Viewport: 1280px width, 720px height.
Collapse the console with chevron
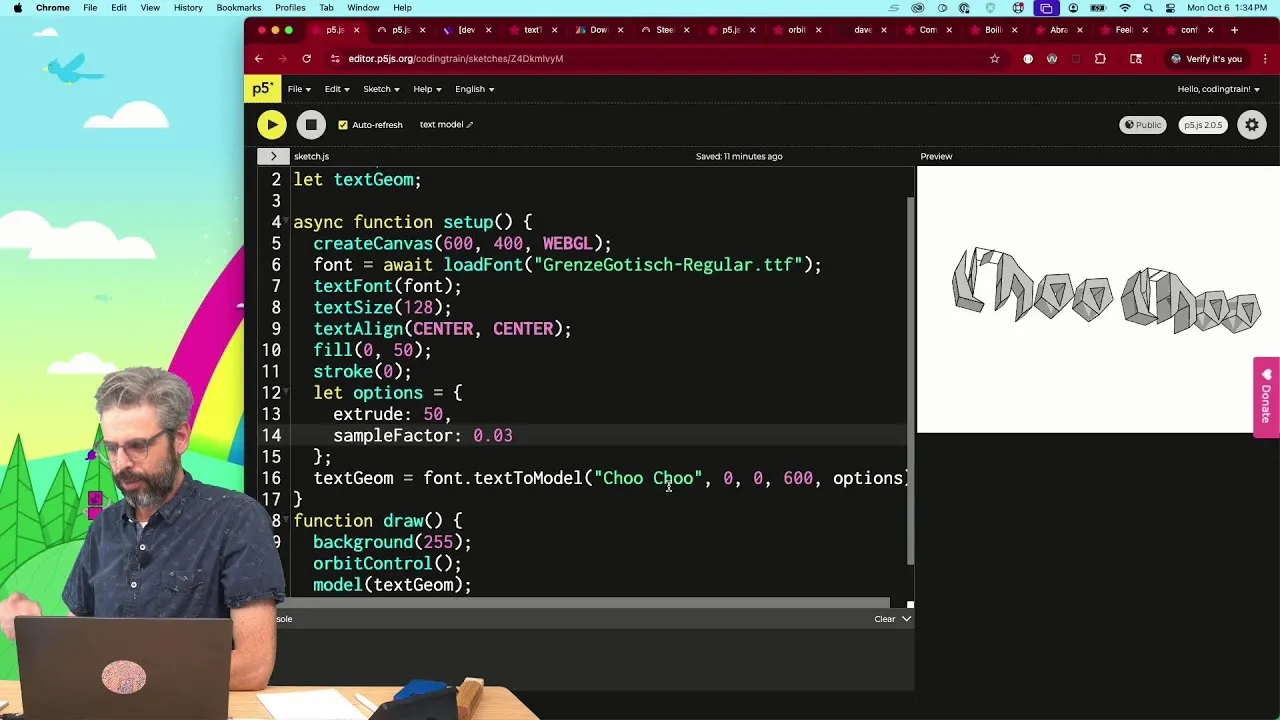[906, 619]
